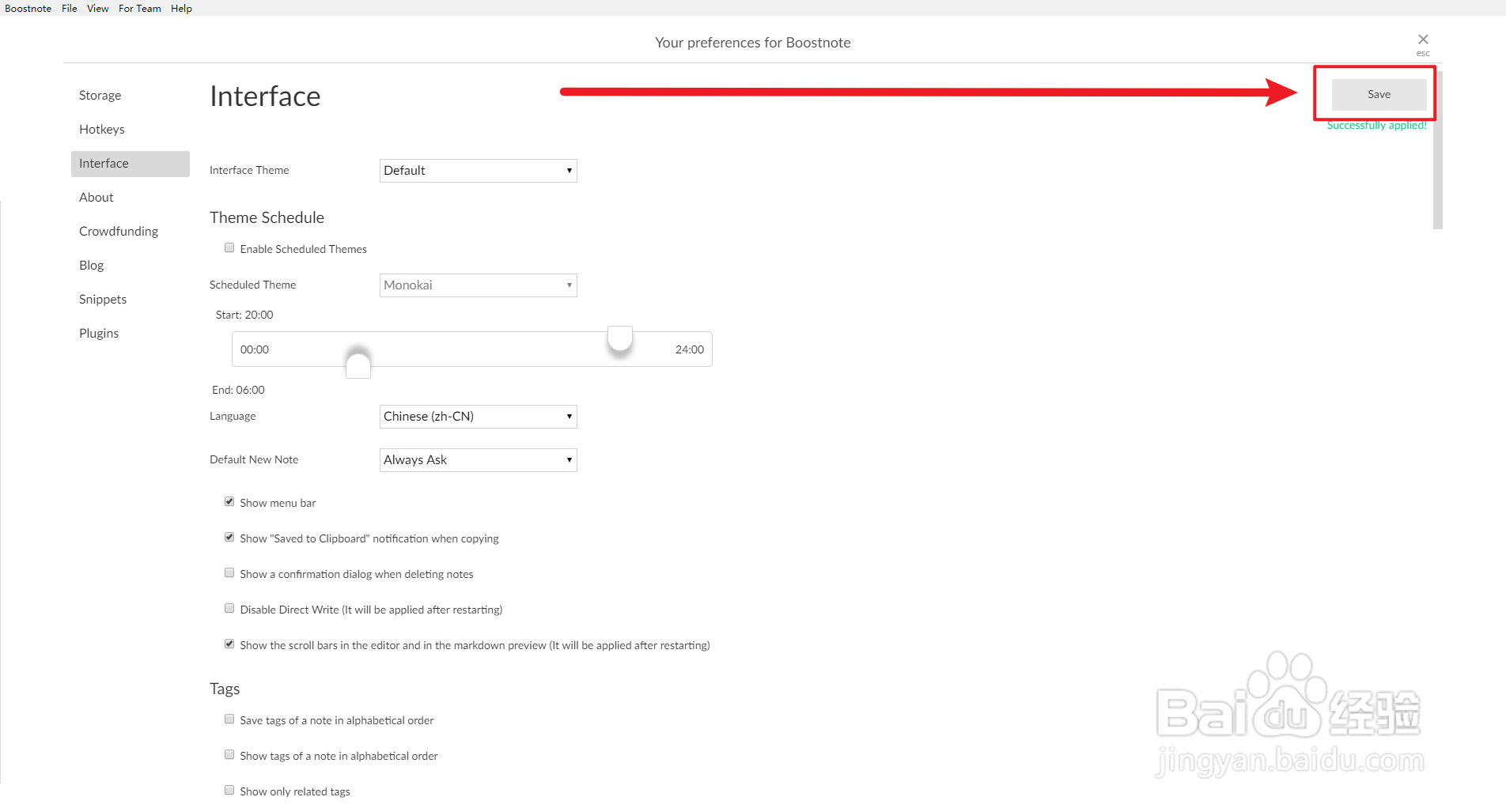Close preferences with the X esc icon
The image size is (1506, 812).
(1423, 43)
